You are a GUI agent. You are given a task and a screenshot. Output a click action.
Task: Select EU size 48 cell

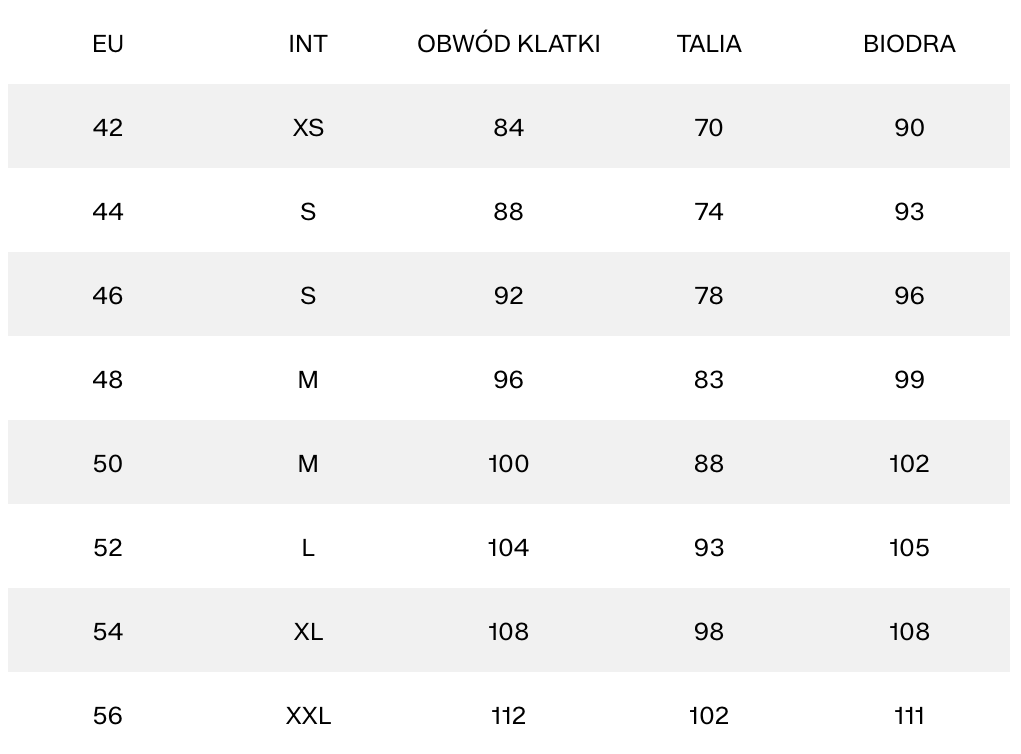tap(108, 380)
